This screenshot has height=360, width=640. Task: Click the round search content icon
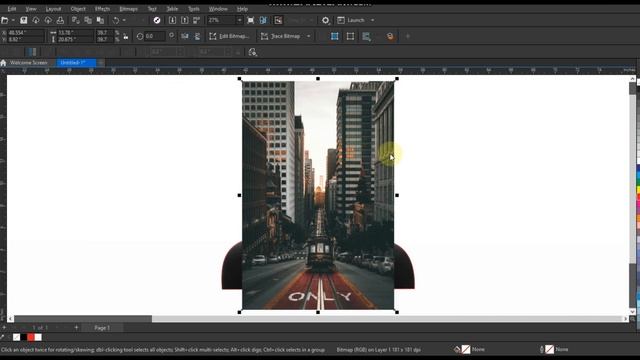157,20
